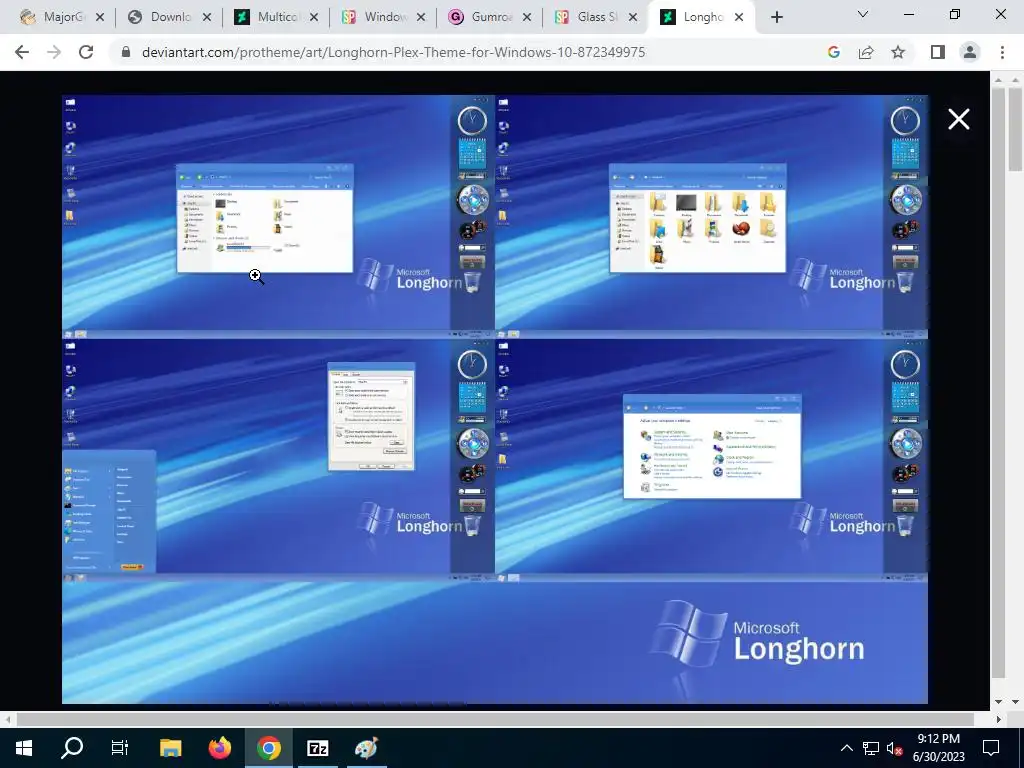Open Paint from taskbar
The image size is (1024, 768).
(366, 748)
